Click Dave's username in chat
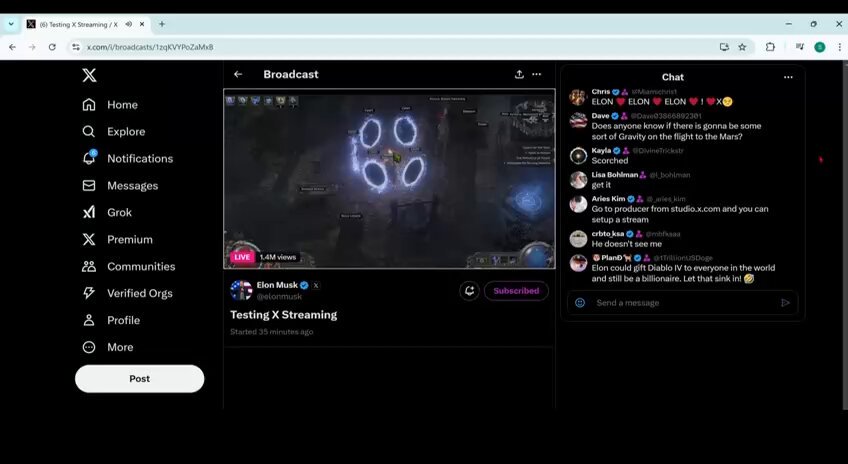 600,116
